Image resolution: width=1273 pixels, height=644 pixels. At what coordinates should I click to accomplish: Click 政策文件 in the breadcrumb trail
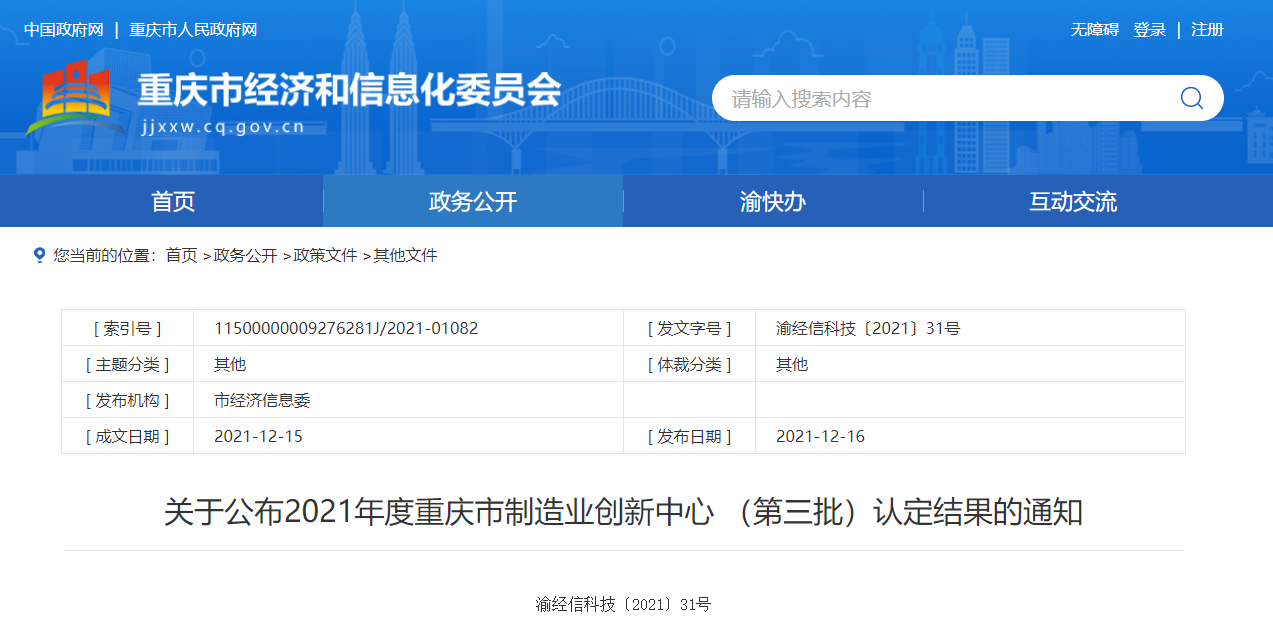tap(325, 256)
